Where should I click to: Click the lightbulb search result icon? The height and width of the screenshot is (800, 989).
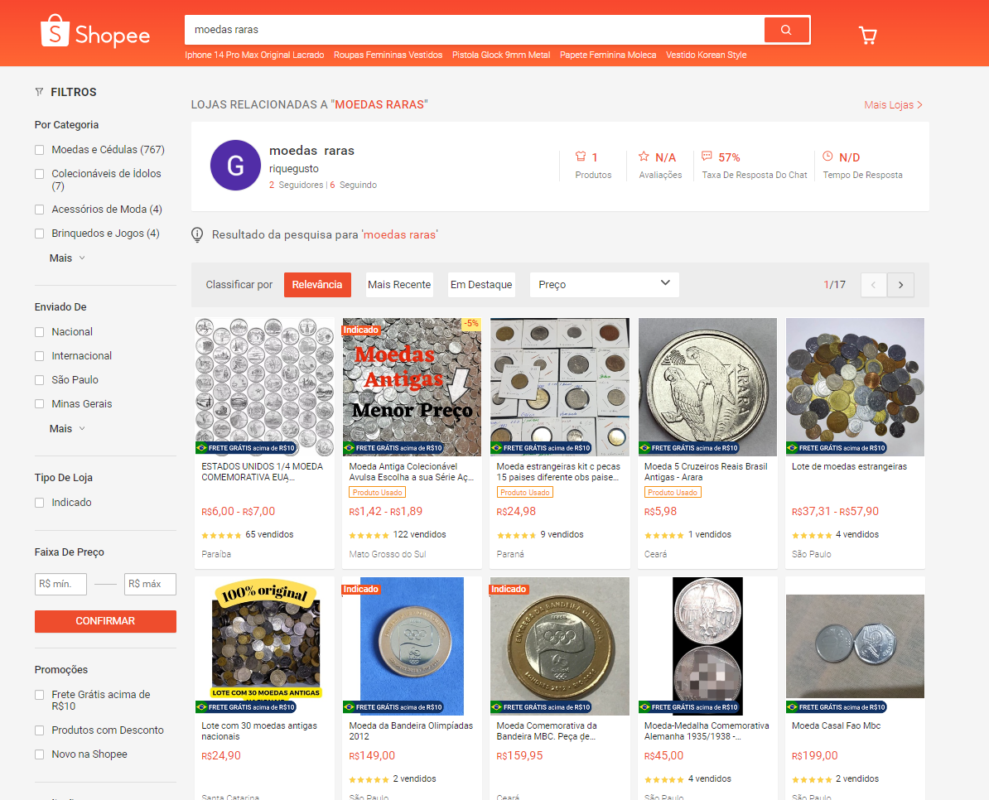click(x=198, y=235)
